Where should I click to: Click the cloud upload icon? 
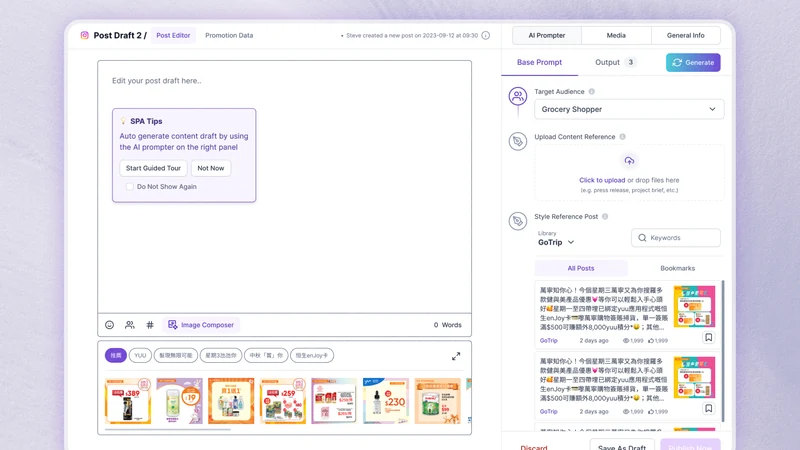[629, 161]
